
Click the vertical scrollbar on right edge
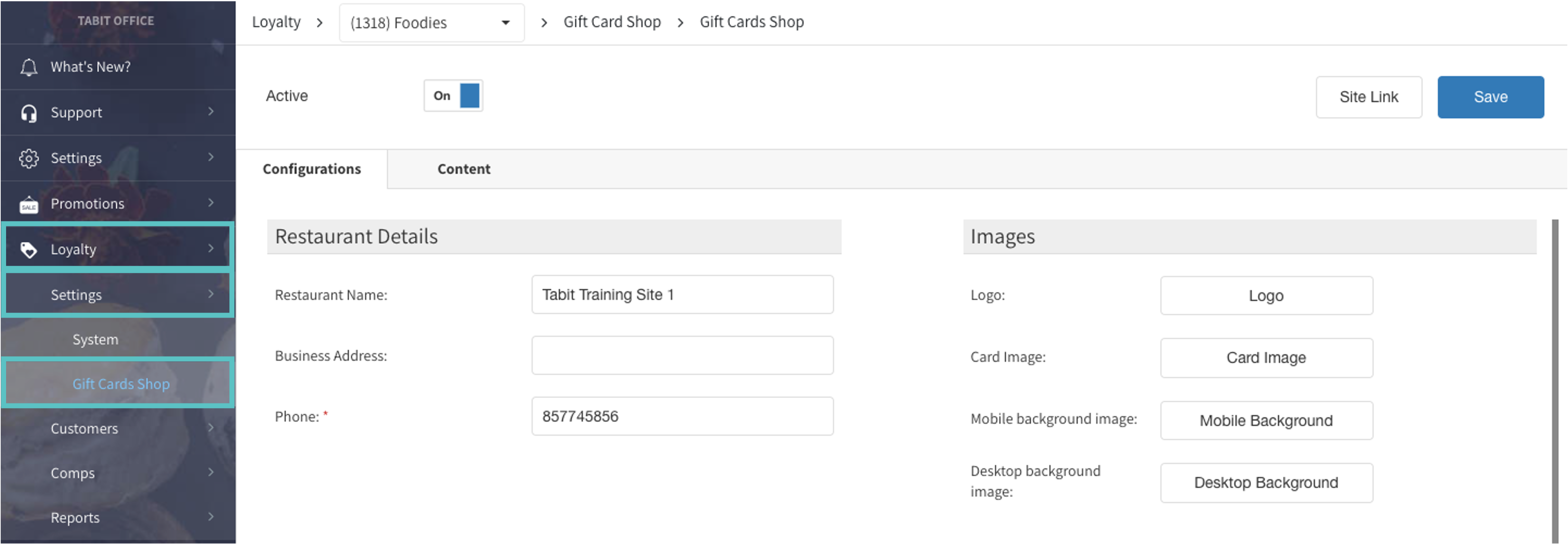click(x=1555, y=377)
